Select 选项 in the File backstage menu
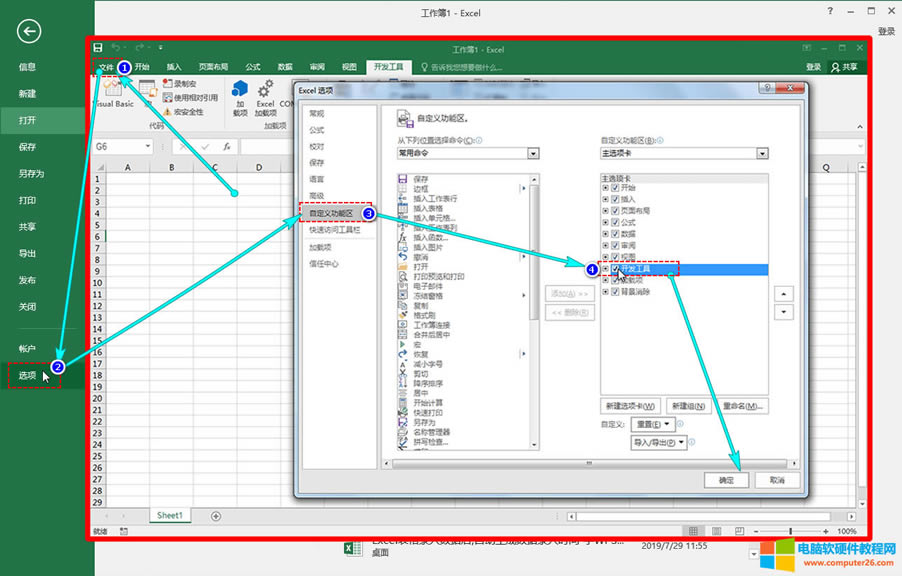The image size is (902, 576). click(30, 373)
